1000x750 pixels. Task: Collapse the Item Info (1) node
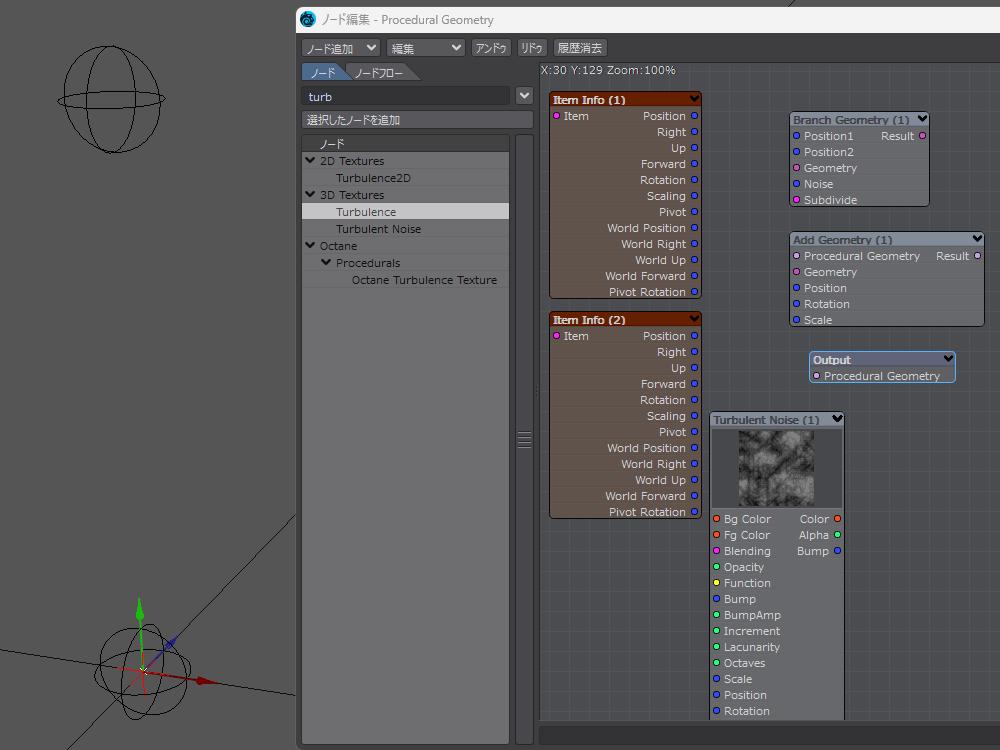point(692,99)
